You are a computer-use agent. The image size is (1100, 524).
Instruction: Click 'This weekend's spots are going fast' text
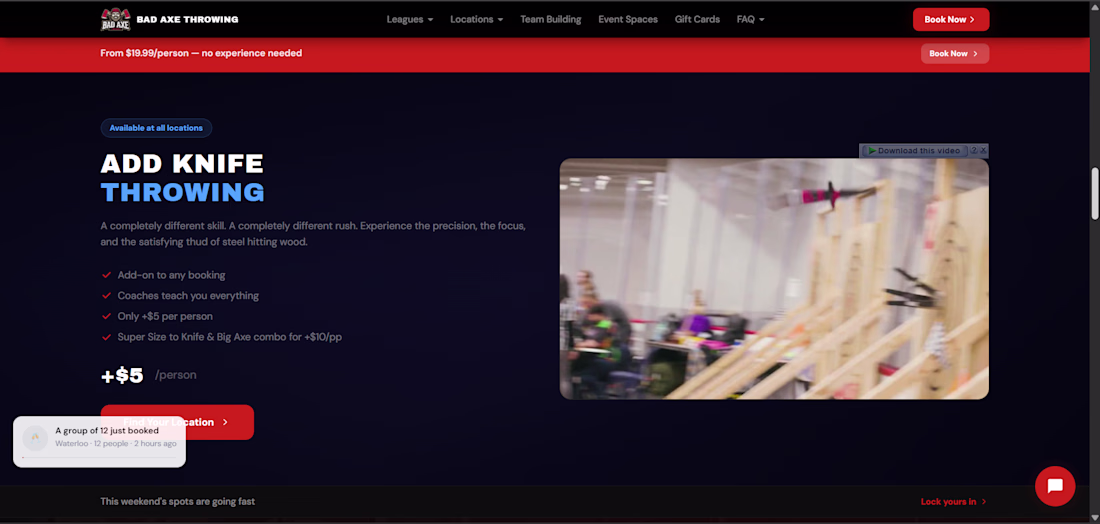(177, 502)
